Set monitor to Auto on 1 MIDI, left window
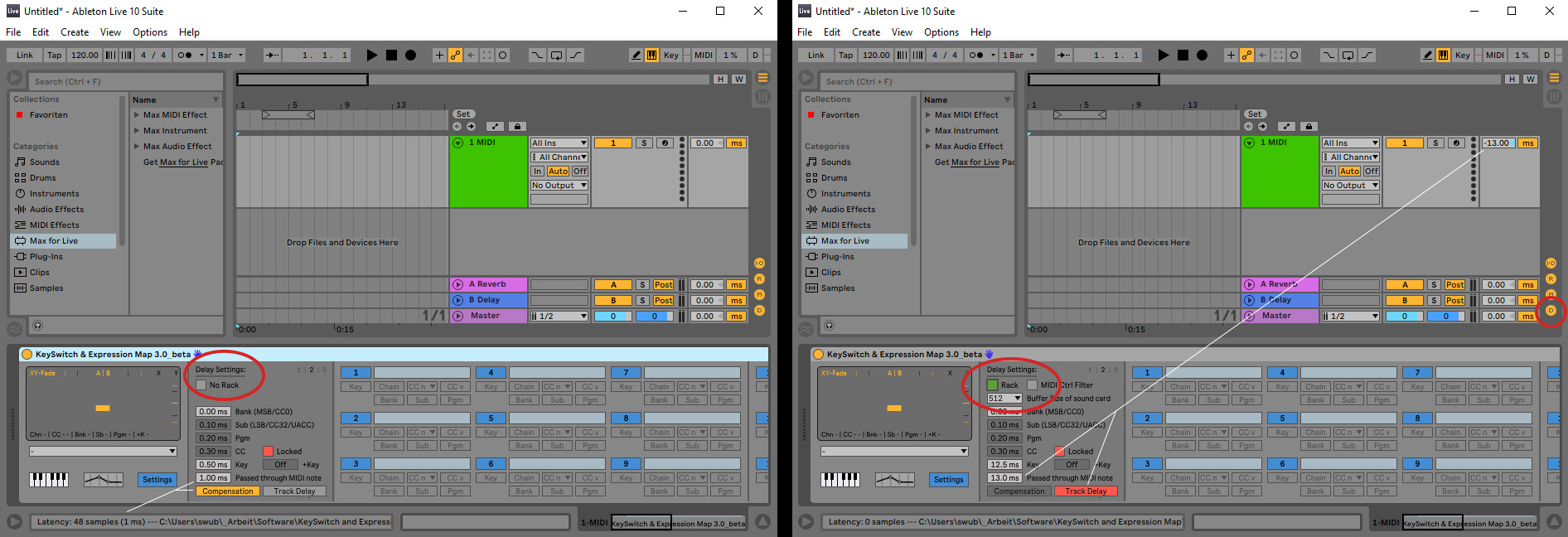 pyautogui.click(x=558, y=172)
